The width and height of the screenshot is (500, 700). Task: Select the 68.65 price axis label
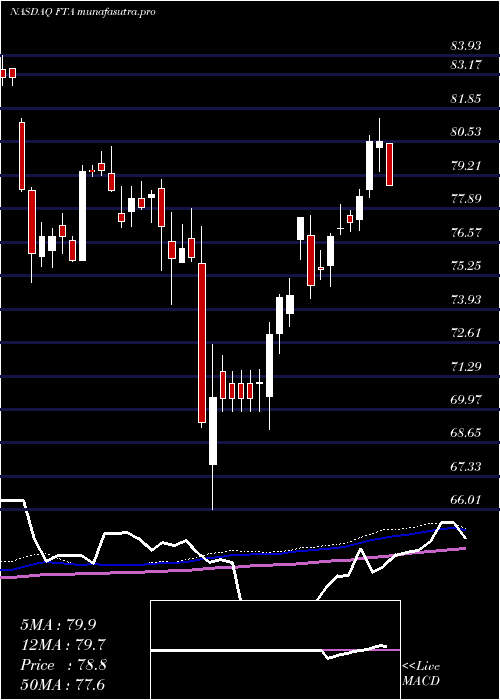pos(466,433)
